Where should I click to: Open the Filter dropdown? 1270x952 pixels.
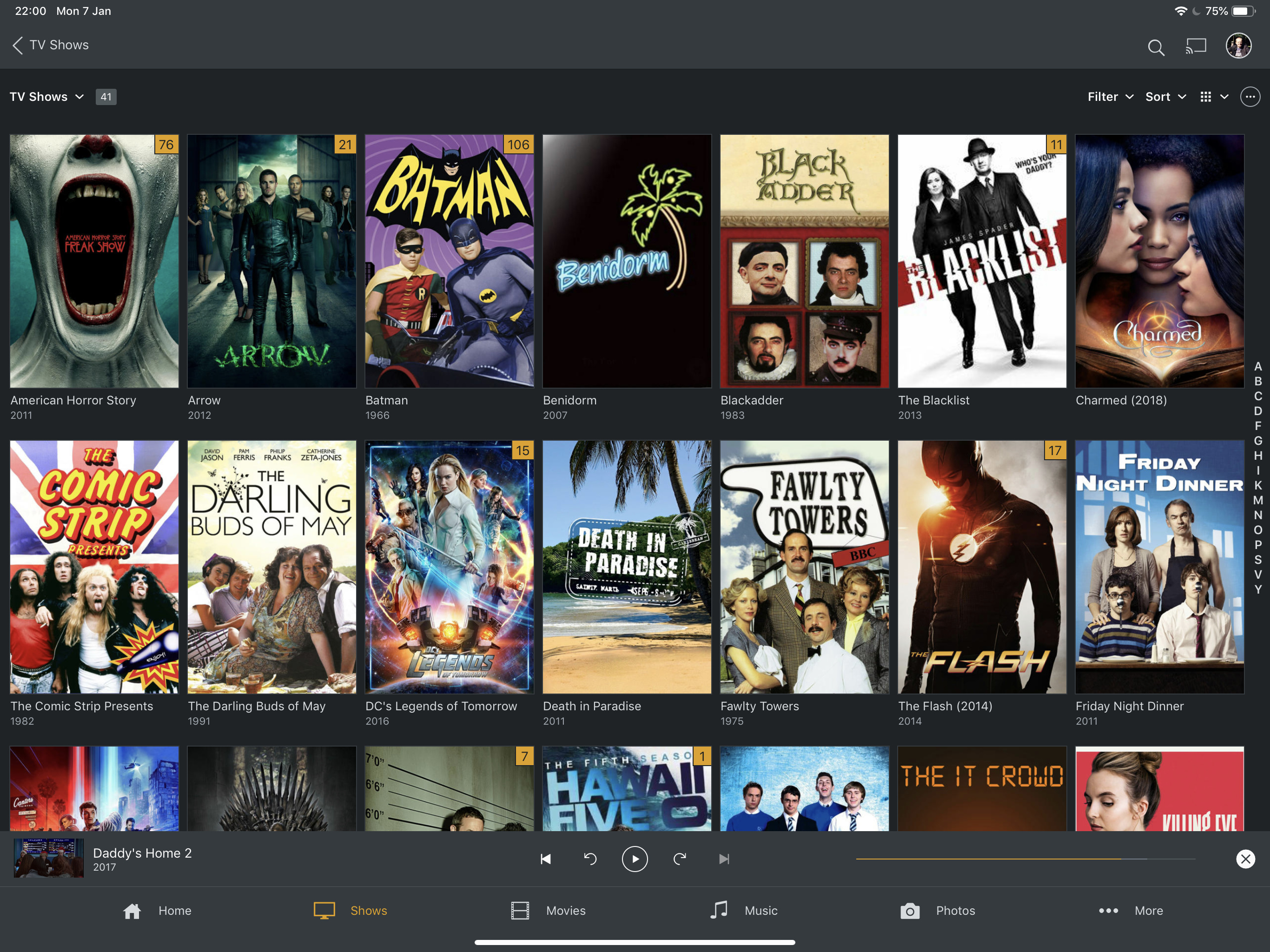coord(1110,97)
